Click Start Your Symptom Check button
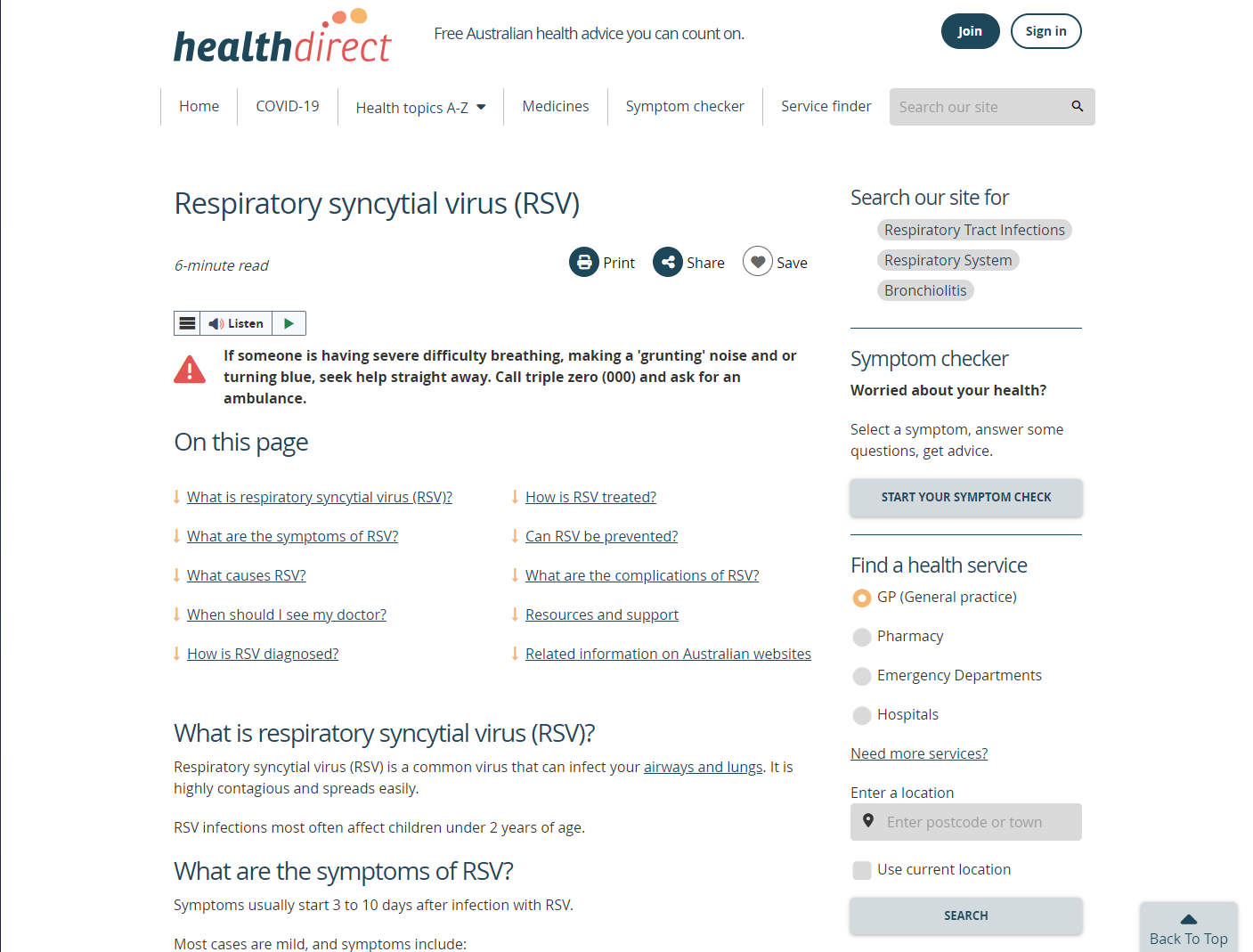1253x952 pixels. (966, 497)
